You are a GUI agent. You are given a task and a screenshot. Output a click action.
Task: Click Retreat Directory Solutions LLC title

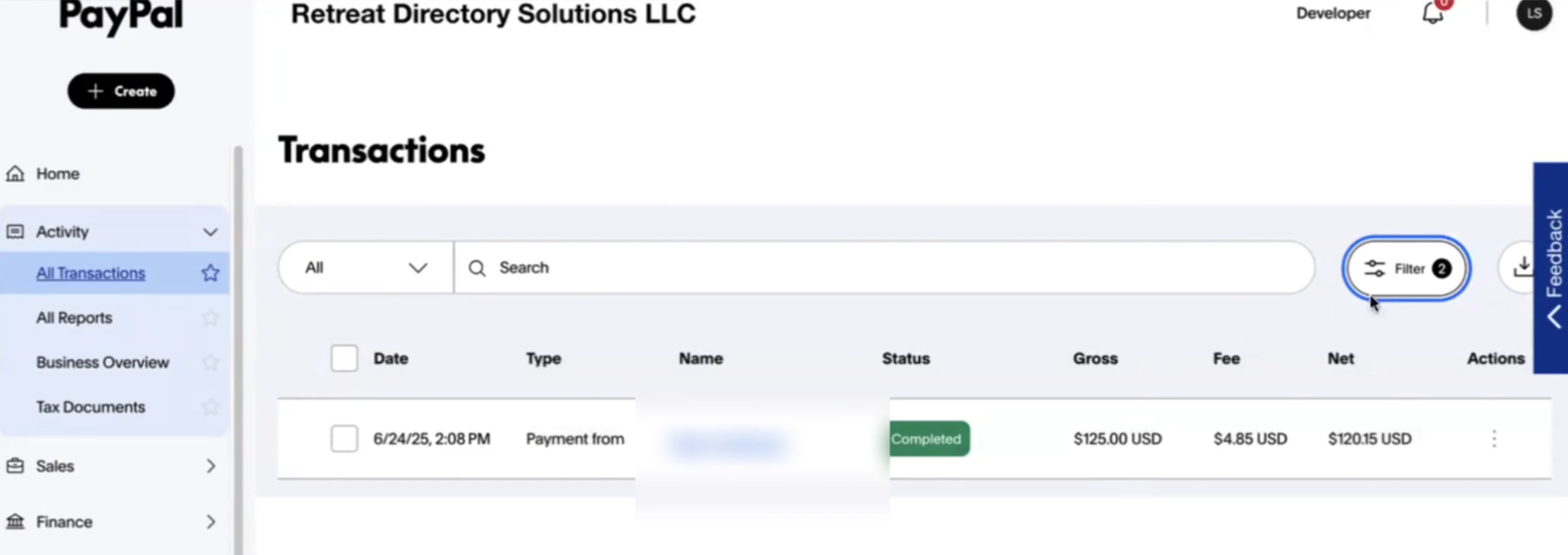tap(493, 14)
